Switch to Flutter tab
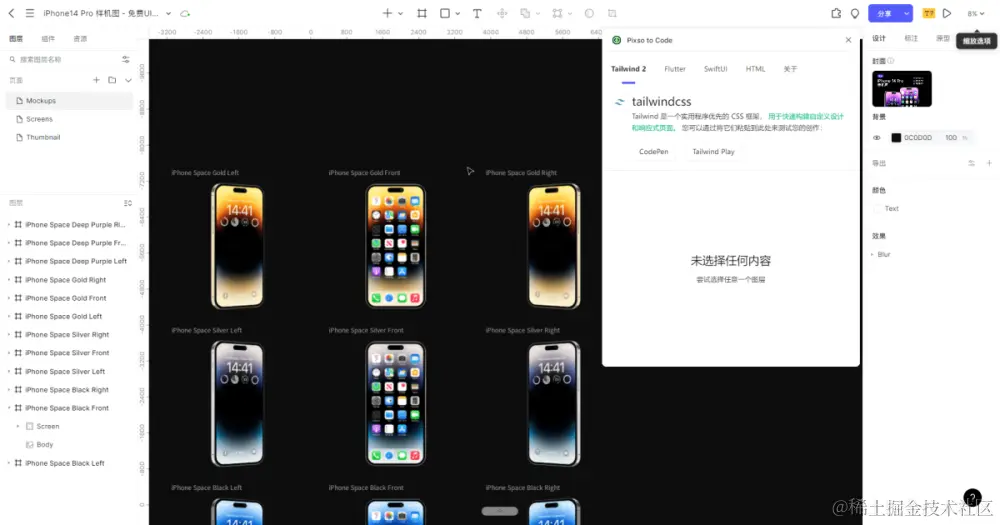Screen dimensions: 1000x525 coord(675,69)
